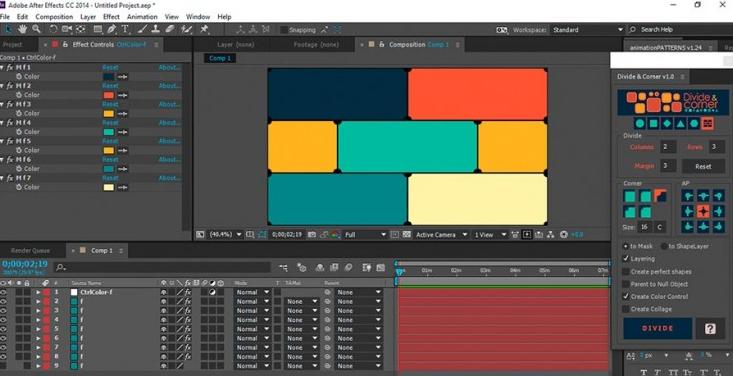
Task: Select the Puppet Pin tool
Action: tap(204, 29)
